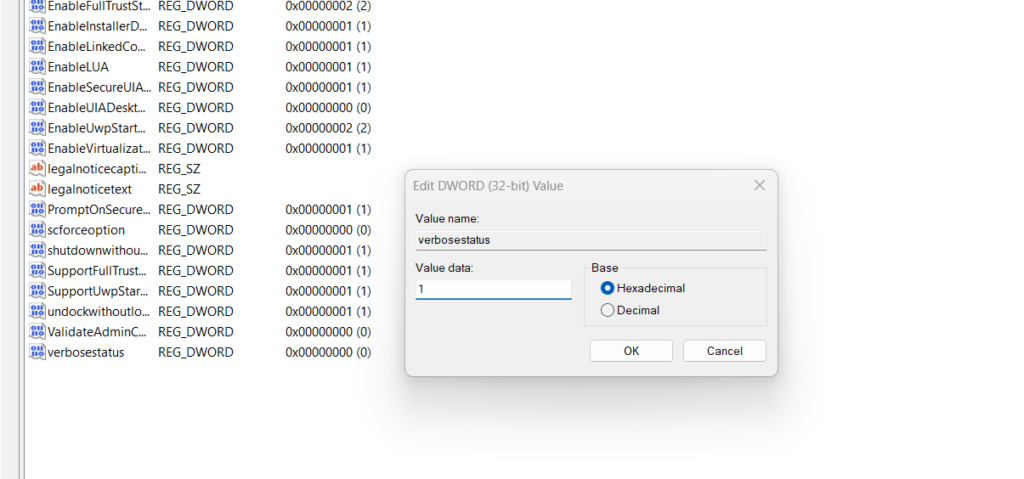This screenshot has height=479, width=1024.
Task: Select the shutdownwithoutlogon registry entry
Action: point(98,250)
